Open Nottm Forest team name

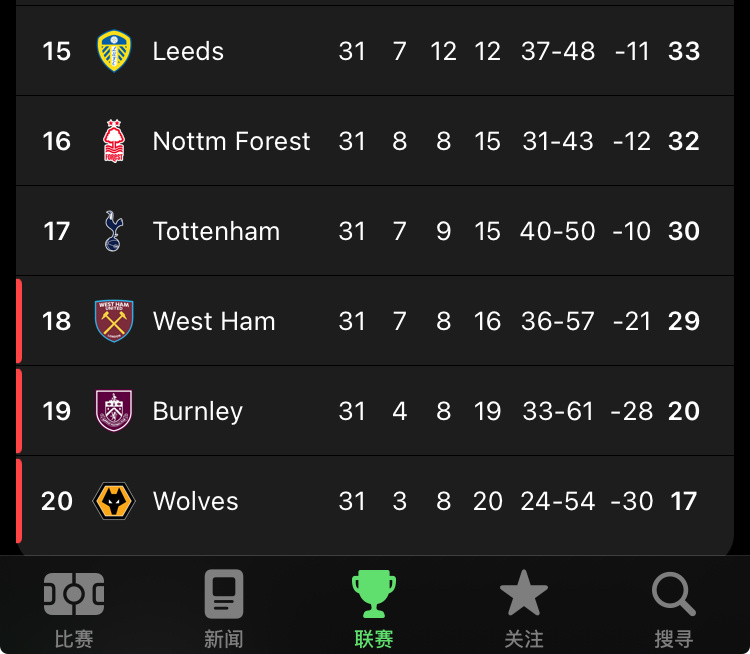(x=232, y=141)
